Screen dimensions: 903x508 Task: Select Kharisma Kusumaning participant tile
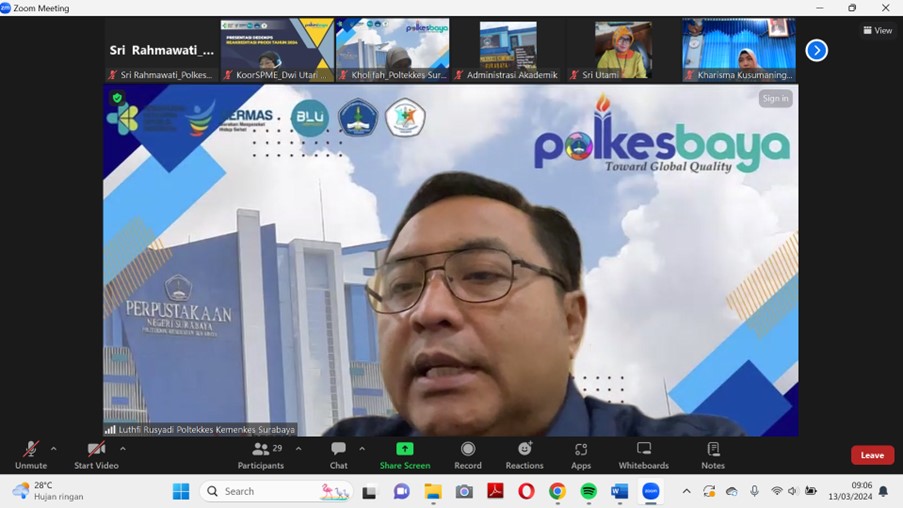point(739,50)
